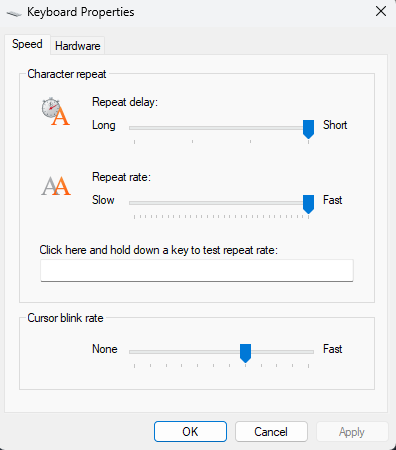
Task: Click the Long end of repeat delay track
Action: pos(135,128)
